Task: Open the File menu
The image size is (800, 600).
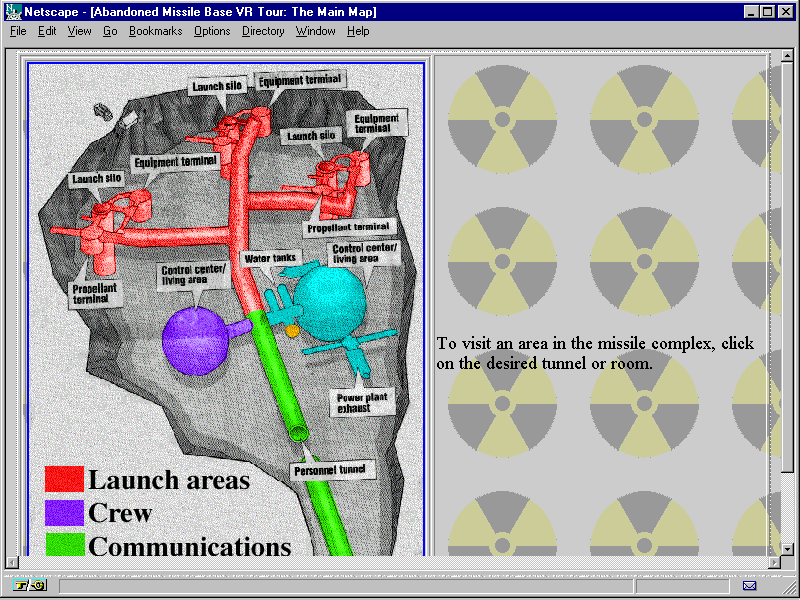Action: click(18, 31)
